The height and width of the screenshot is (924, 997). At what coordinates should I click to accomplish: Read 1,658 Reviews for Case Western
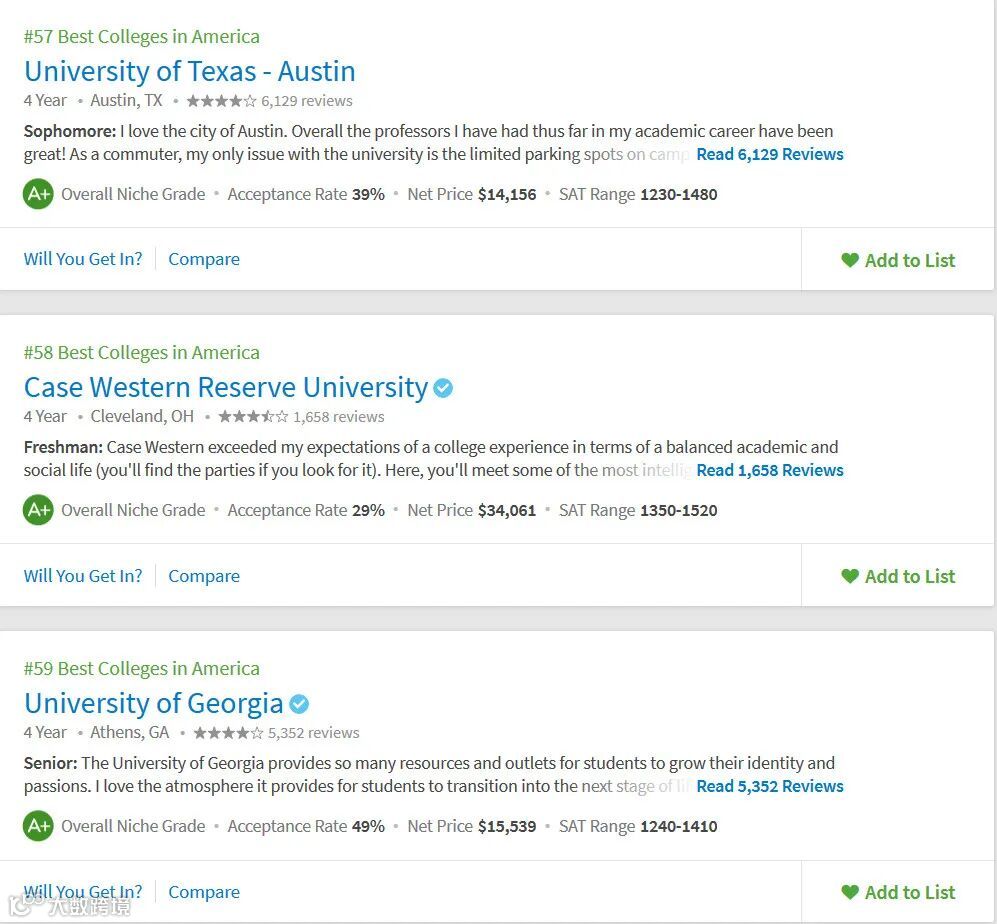pyautogui.click(x=769, y=470)
